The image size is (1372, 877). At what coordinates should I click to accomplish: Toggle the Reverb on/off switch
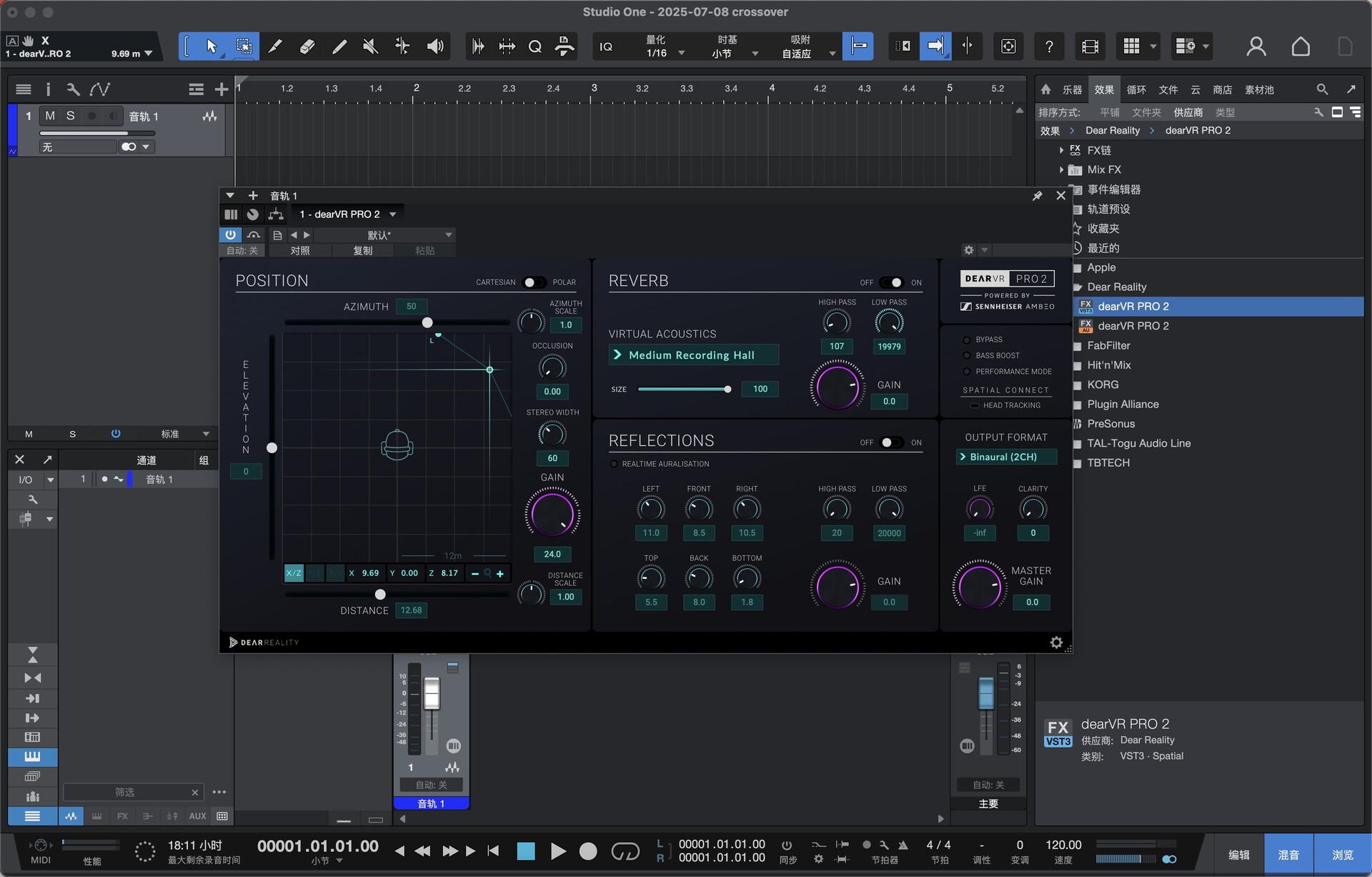891,282
